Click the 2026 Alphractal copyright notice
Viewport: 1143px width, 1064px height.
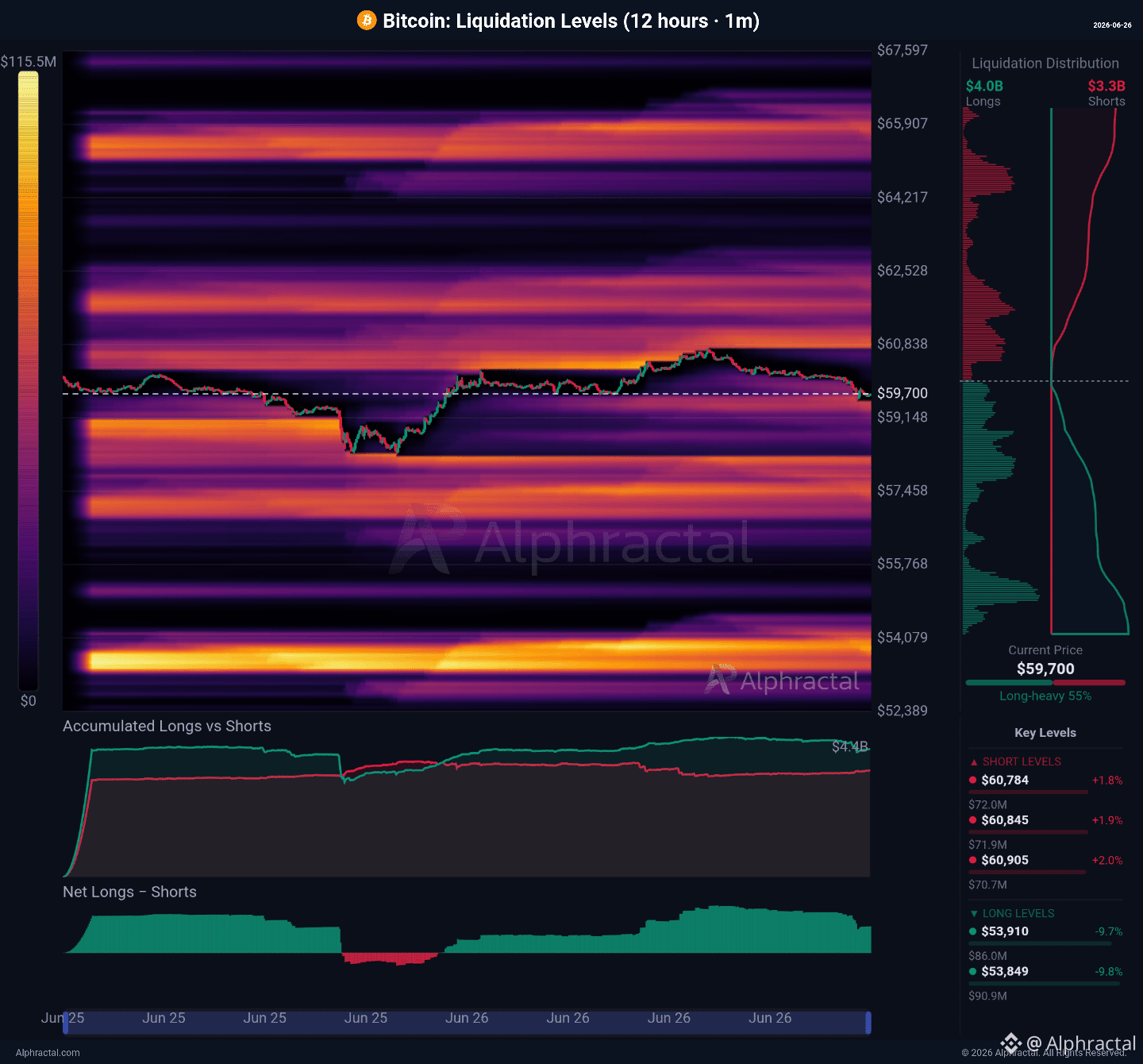pyautogui.click(x=1044, y=1053)
